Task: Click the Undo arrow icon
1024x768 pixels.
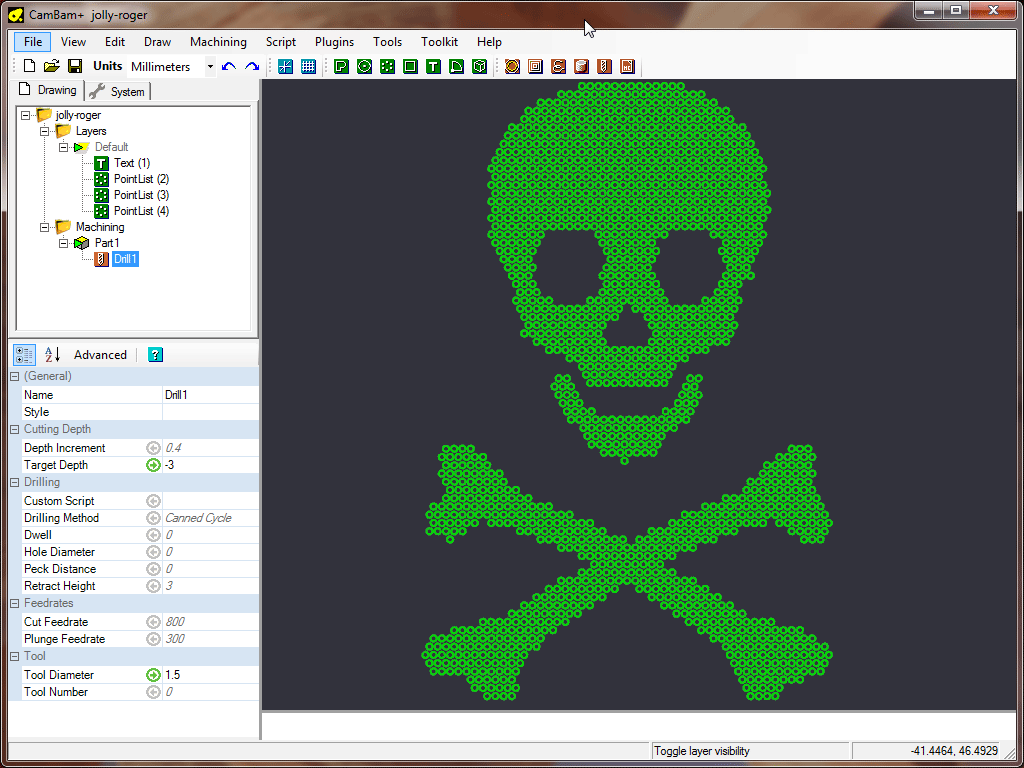Action: 229,66
